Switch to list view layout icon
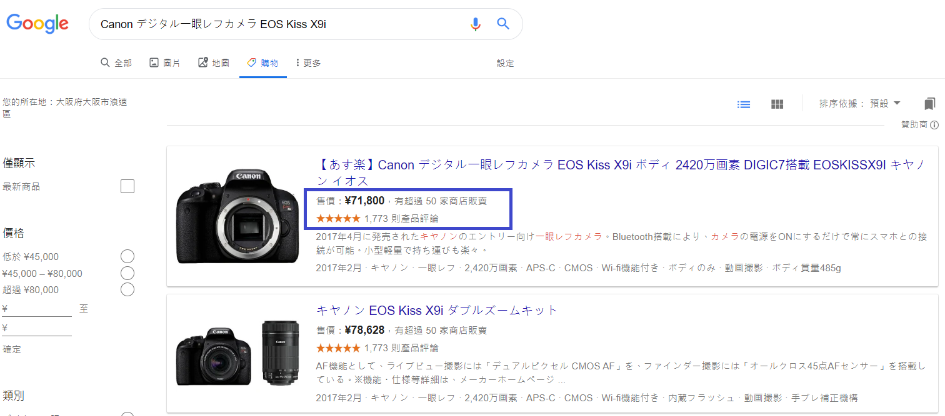Viewport: 945px width, 416px height. point(744,104)
